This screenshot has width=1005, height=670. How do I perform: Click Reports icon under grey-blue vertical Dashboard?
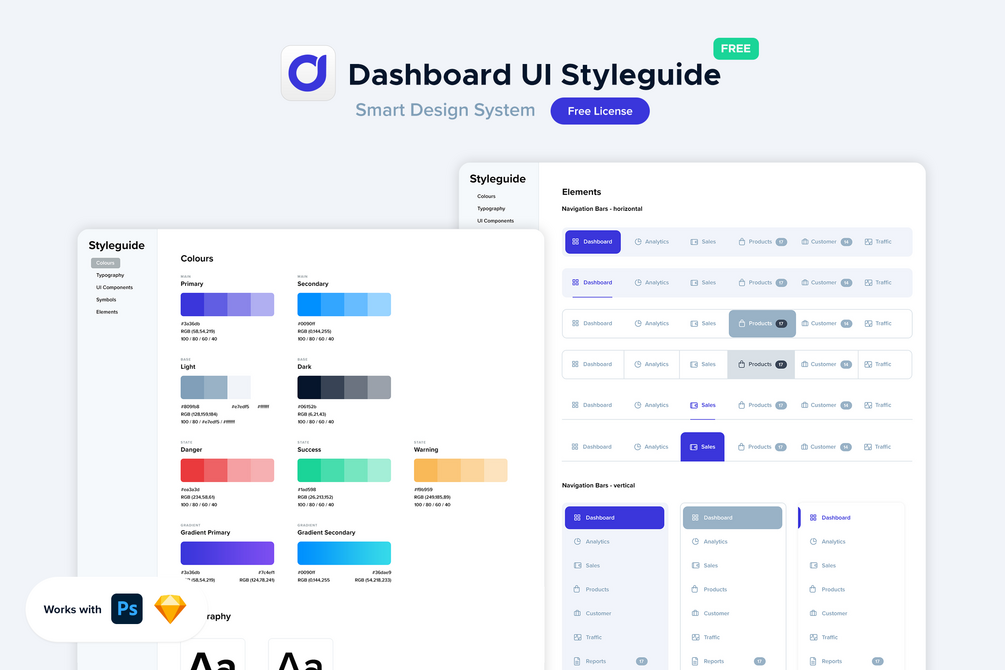click(695, 661)
